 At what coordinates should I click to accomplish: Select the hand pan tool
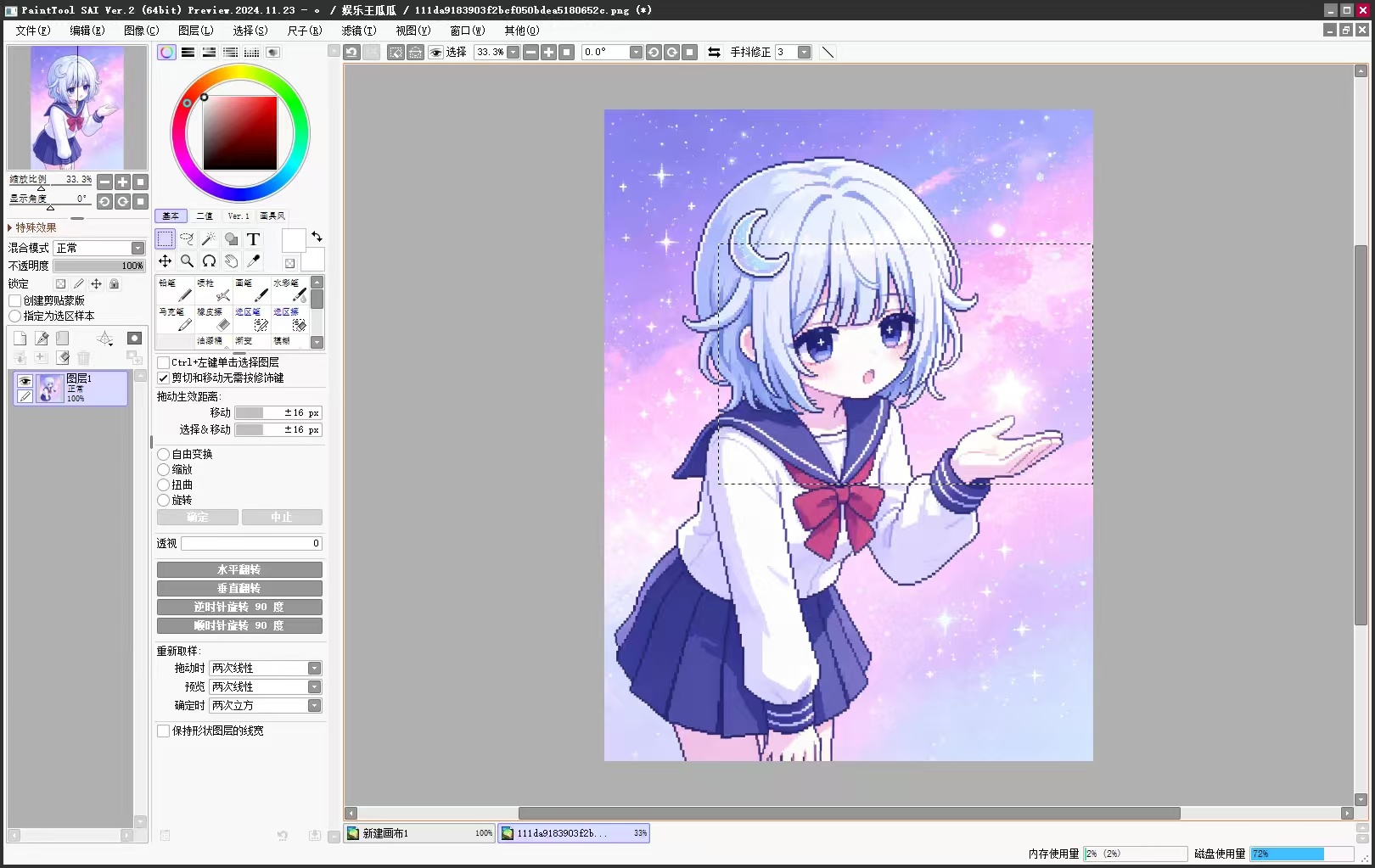[x=232, y=261]
